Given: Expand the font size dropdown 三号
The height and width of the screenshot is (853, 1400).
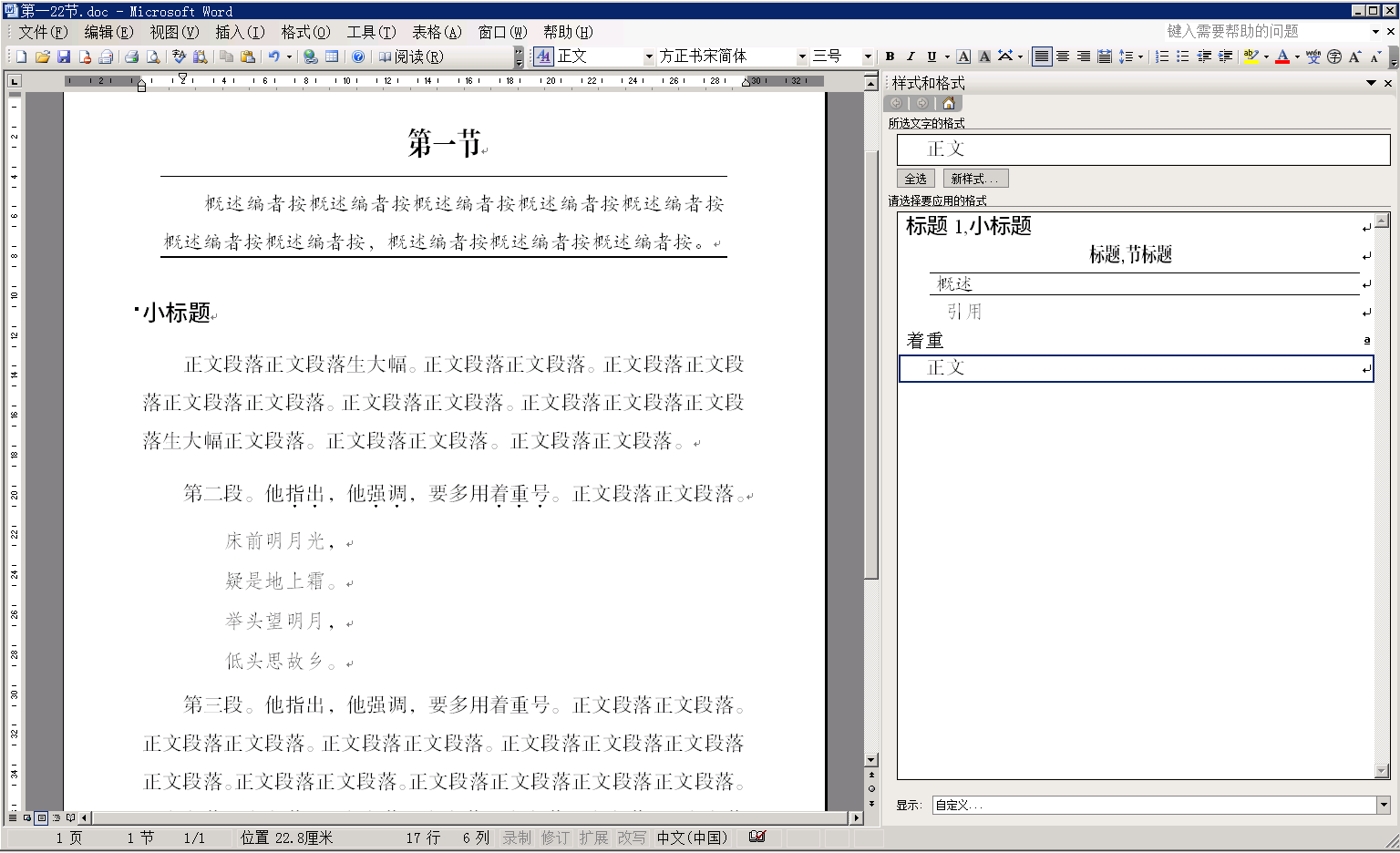Looking at the screenshot, I should point(868,57).
